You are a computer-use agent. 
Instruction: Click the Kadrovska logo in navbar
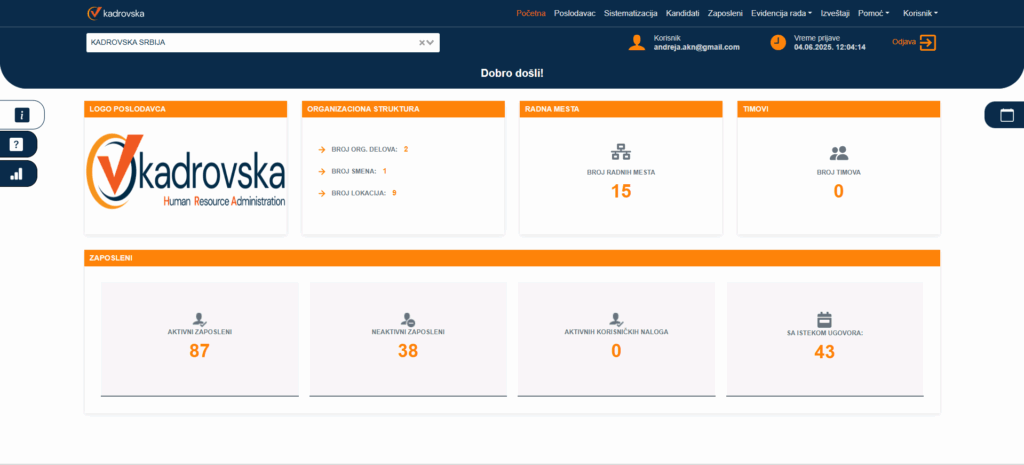tap(116, 13)
